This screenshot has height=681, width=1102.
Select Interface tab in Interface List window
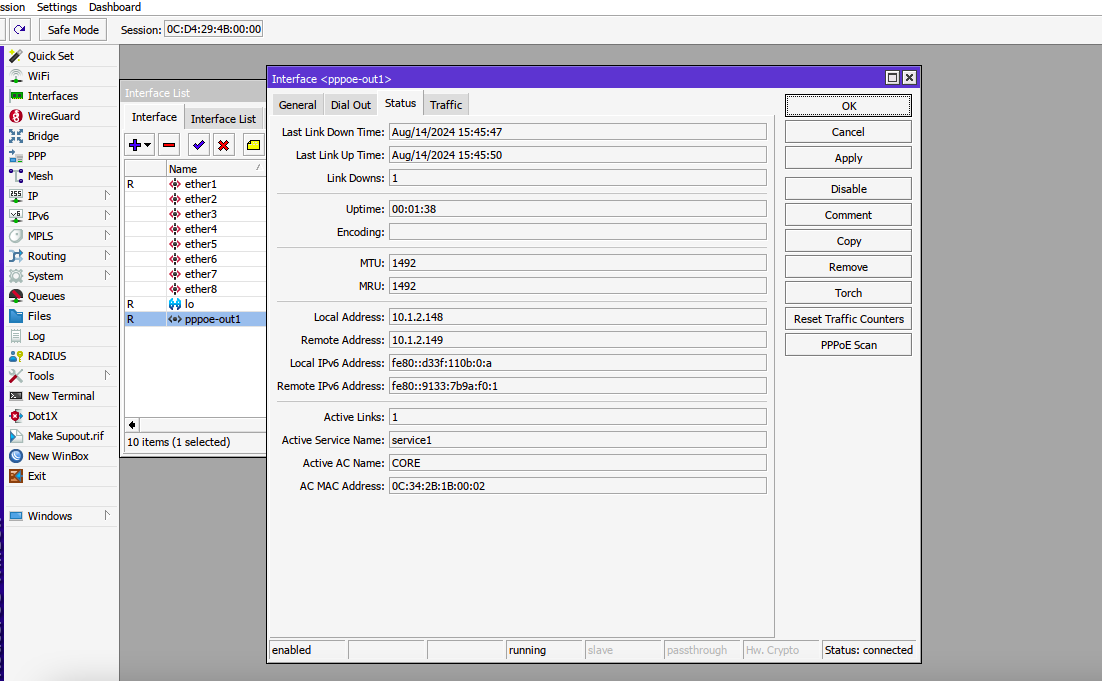coord(154,117)
